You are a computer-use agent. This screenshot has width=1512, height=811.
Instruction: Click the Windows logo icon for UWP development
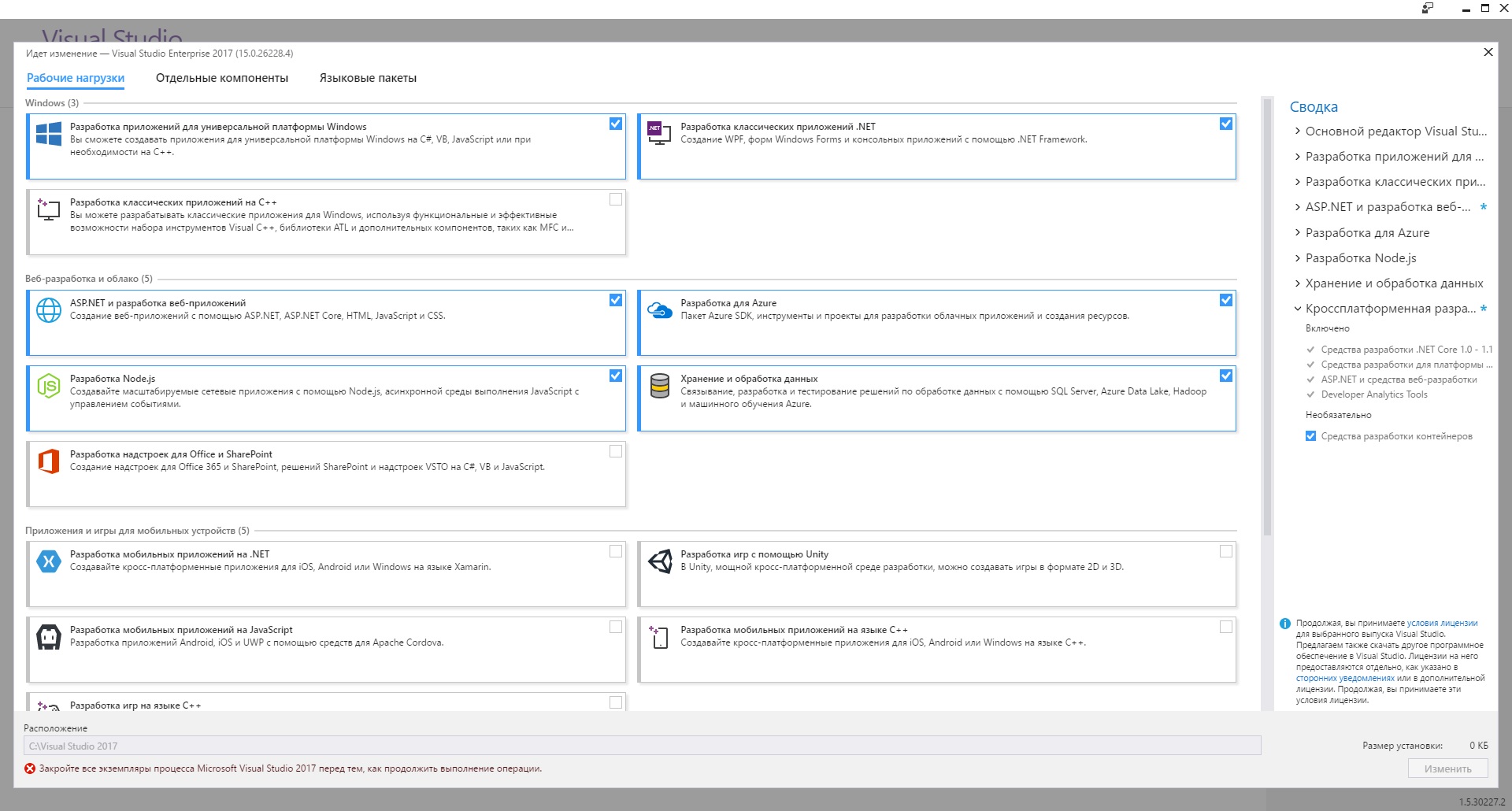point(49,134)
